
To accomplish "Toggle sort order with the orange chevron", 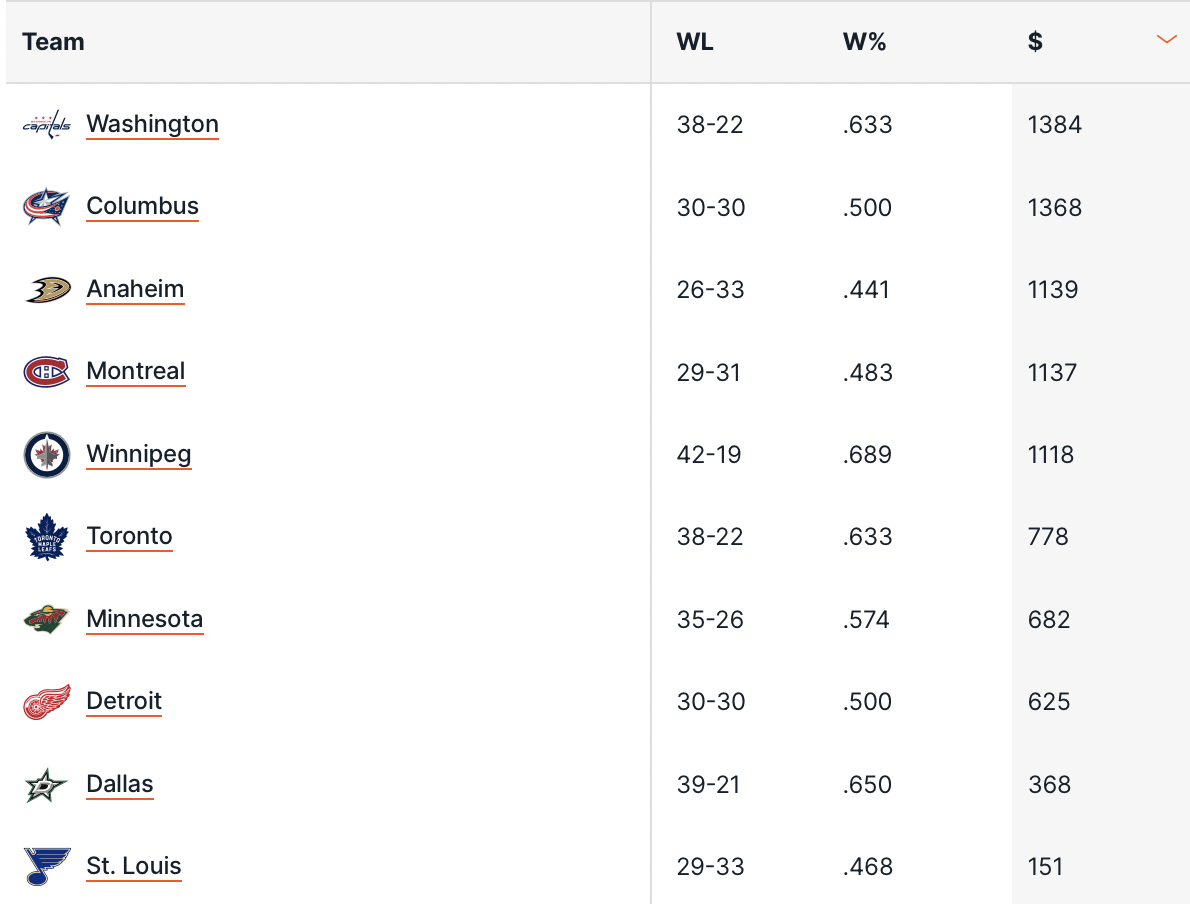I will 1166,40.
